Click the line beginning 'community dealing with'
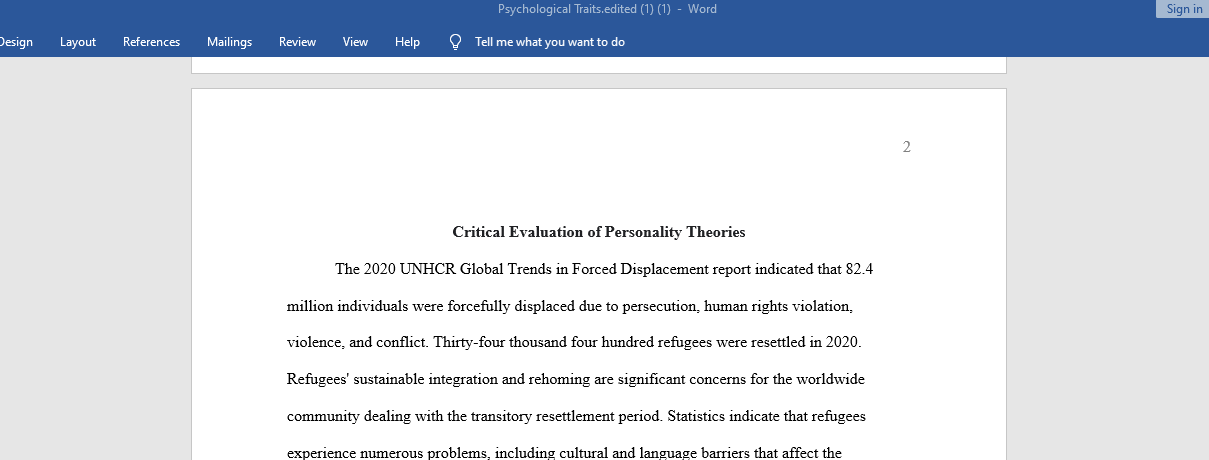Screen dimensions: 1209x460 (577, 416)
